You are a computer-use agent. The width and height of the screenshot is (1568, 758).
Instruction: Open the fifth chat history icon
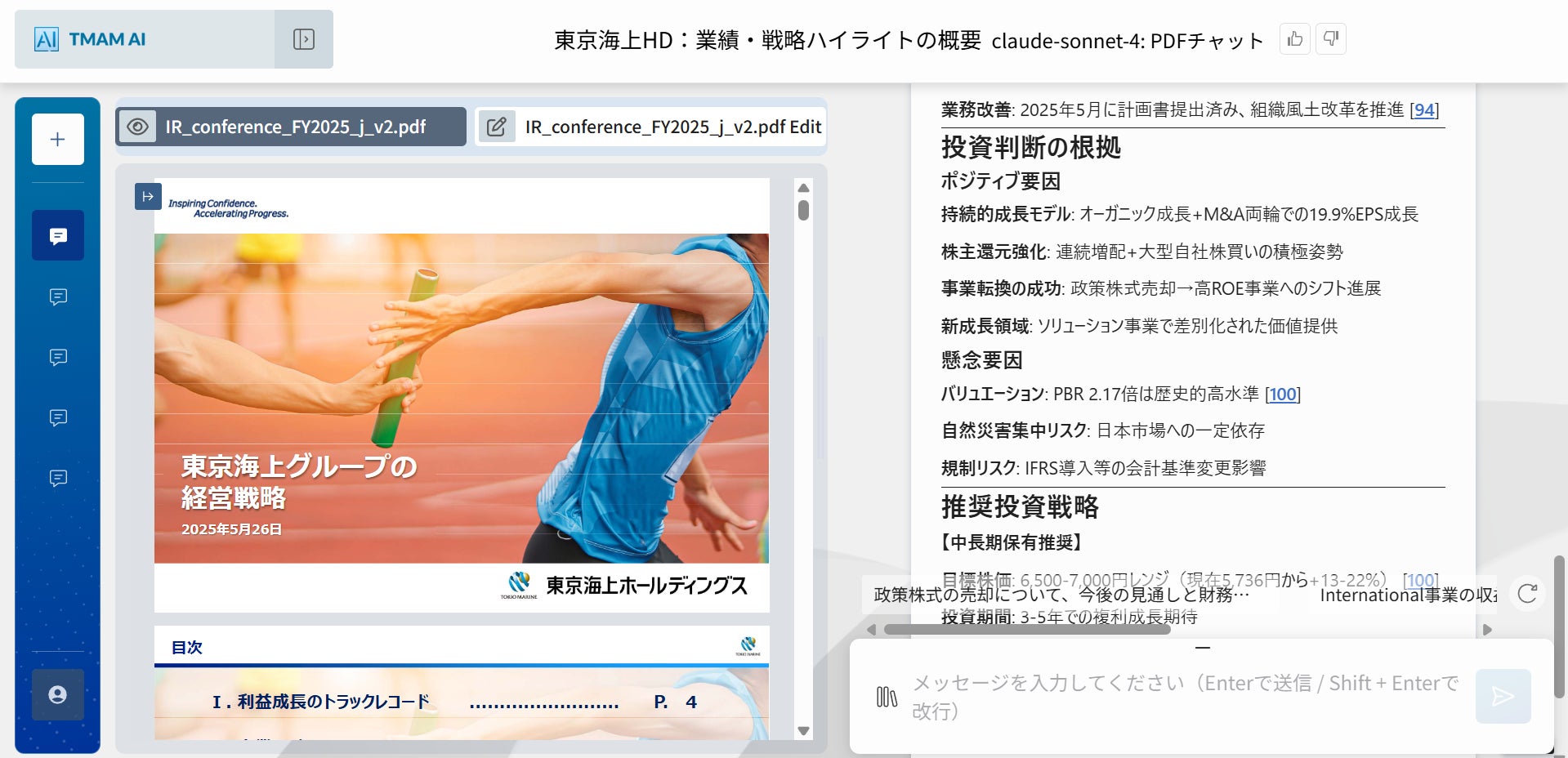coord(57,478)
